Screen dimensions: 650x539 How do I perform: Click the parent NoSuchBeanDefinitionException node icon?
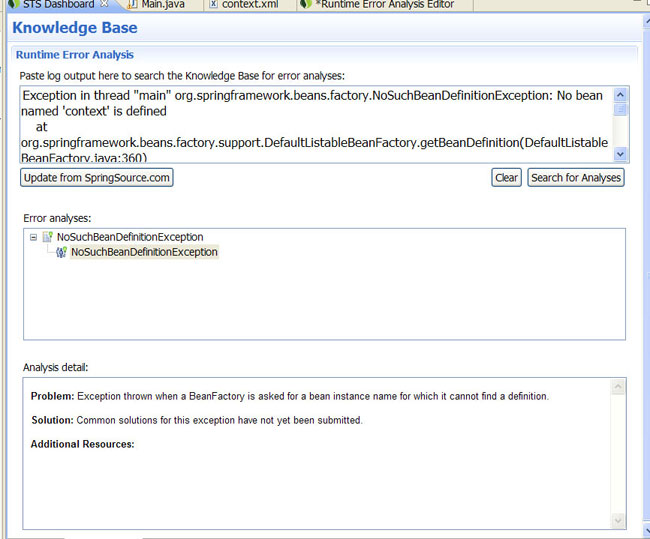(x=47, y=238)
